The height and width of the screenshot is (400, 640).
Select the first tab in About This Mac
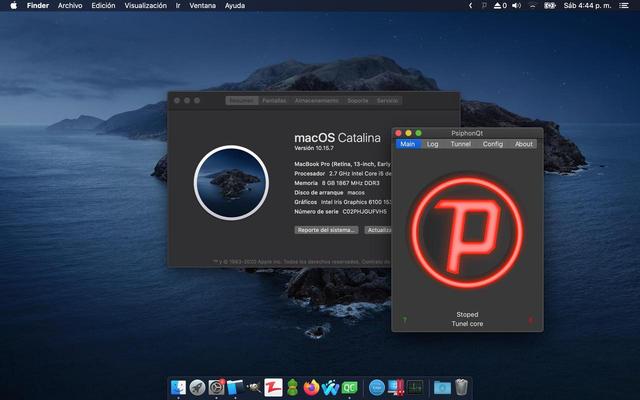242,100
